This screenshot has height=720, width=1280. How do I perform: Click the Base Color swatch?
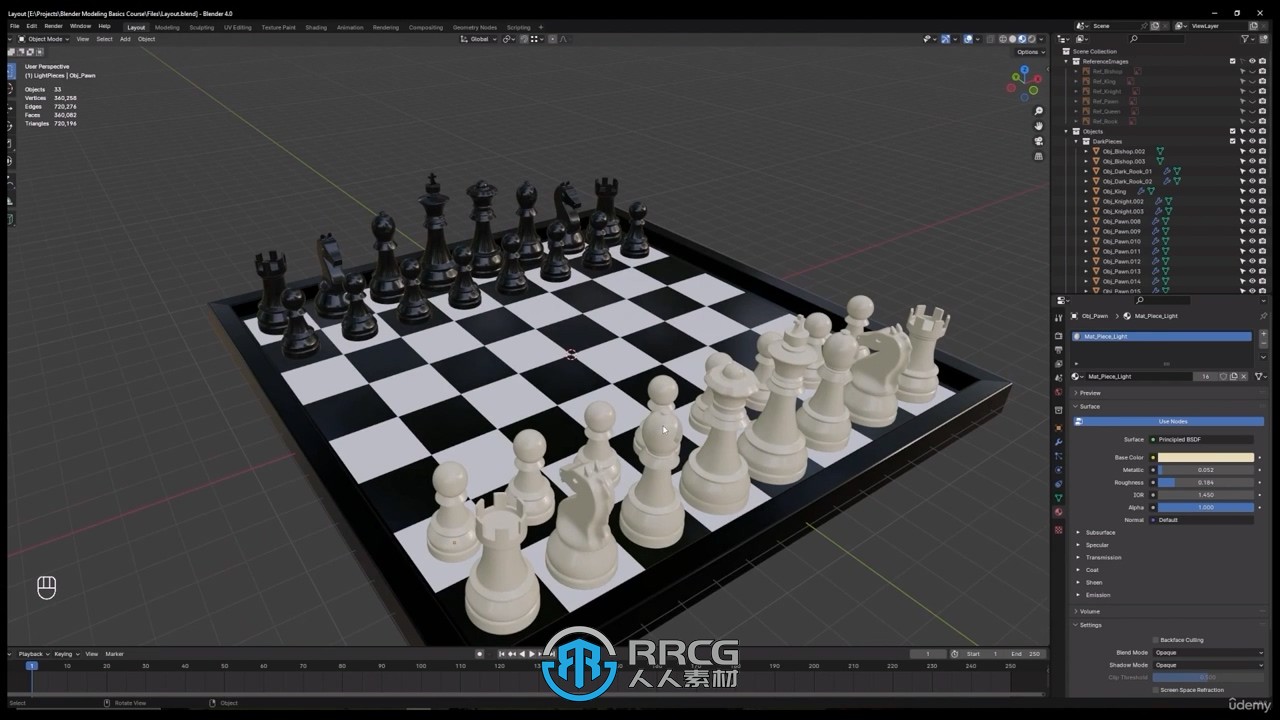1205,457
